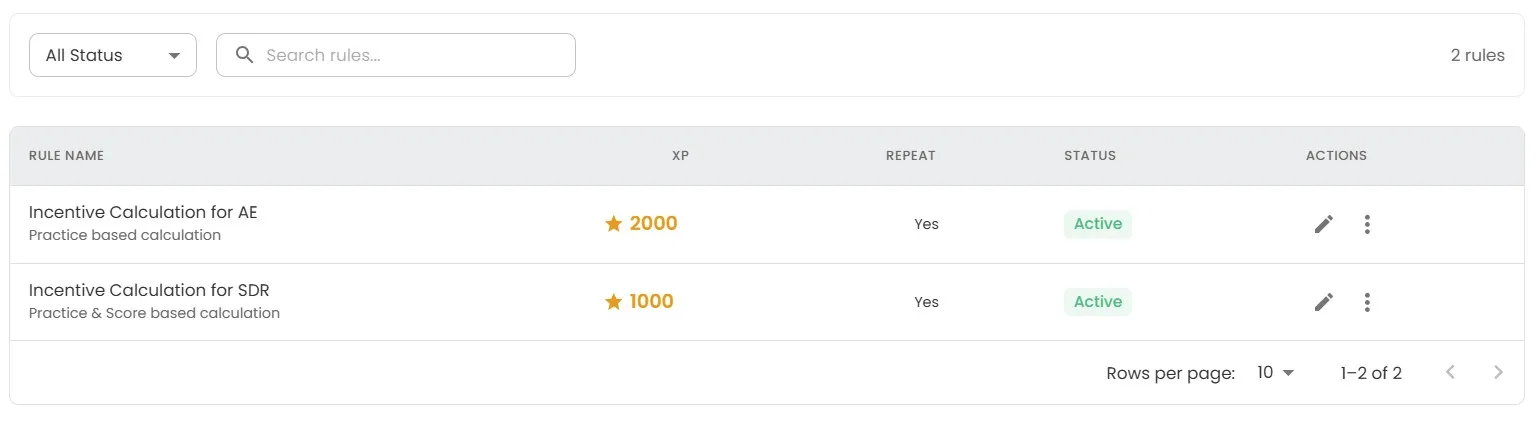Open the Incentive Calculation for AE rule name
This screenshot has height=423, width=1537.
143,212
